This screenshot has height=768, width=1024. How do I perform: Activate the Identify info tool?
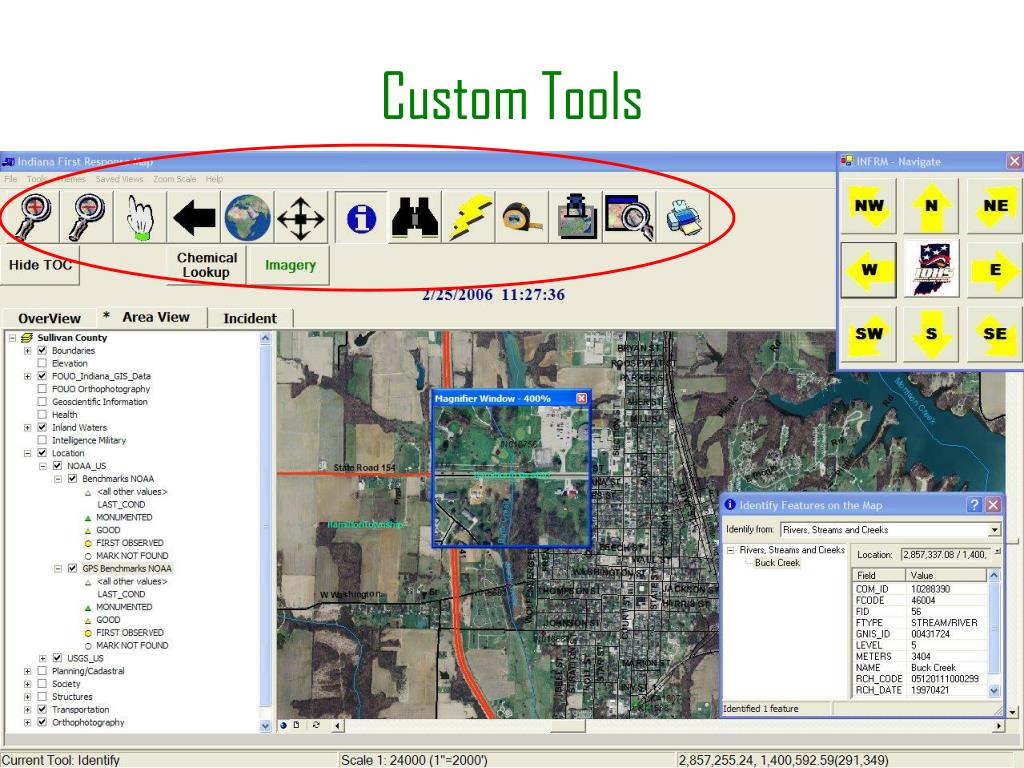coord(361,217)
